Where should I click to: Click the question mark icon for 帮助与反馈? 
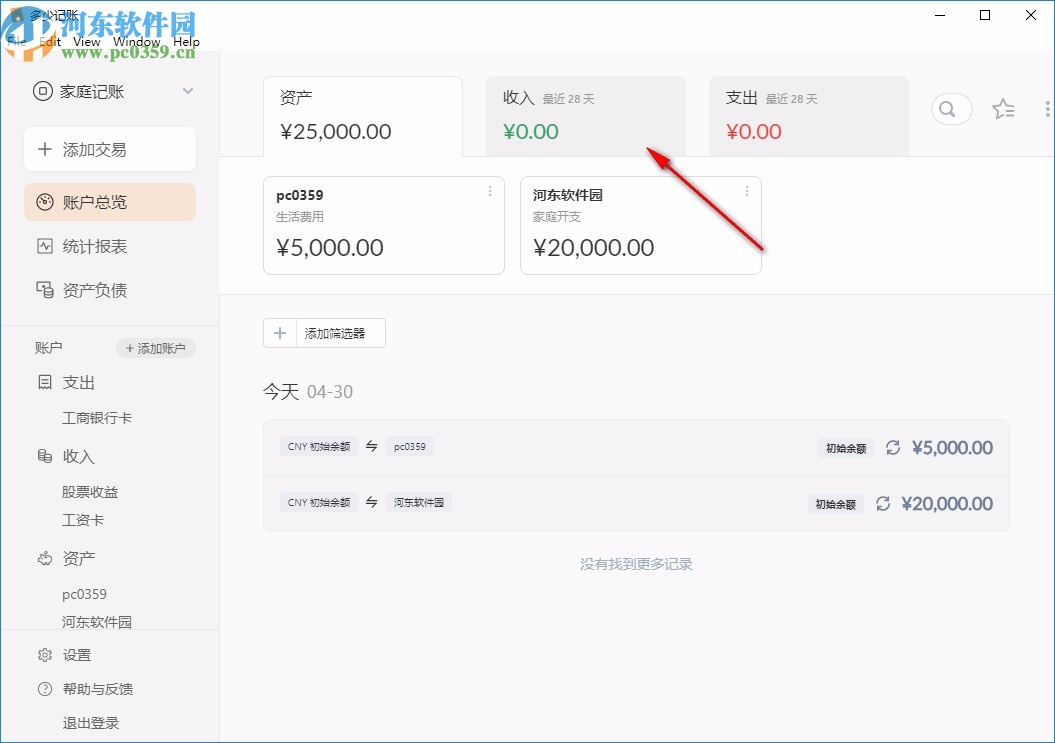(x=44, y=689)
